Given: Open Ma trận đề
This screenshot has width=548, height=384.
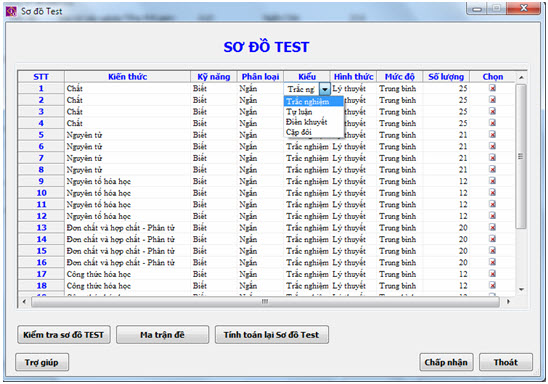Looking at the screenshot, I should [163, 335].
